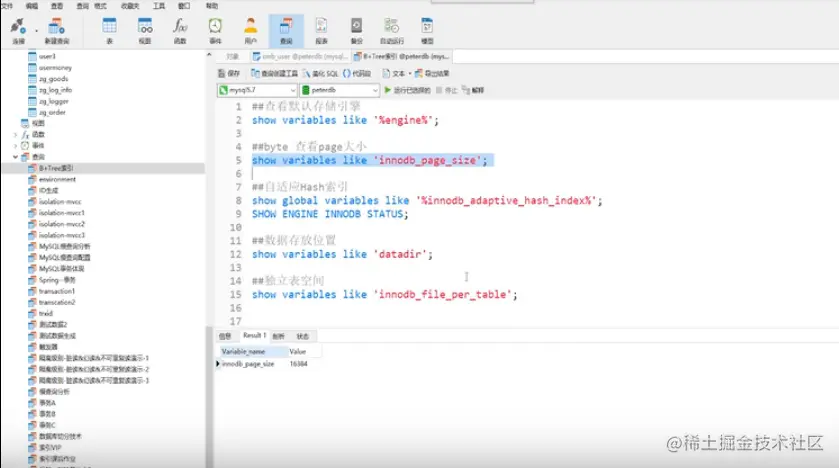This screenshot has width=839, height=468.
Task: Open the 文件 (File) menu
Action: [7, 6]
